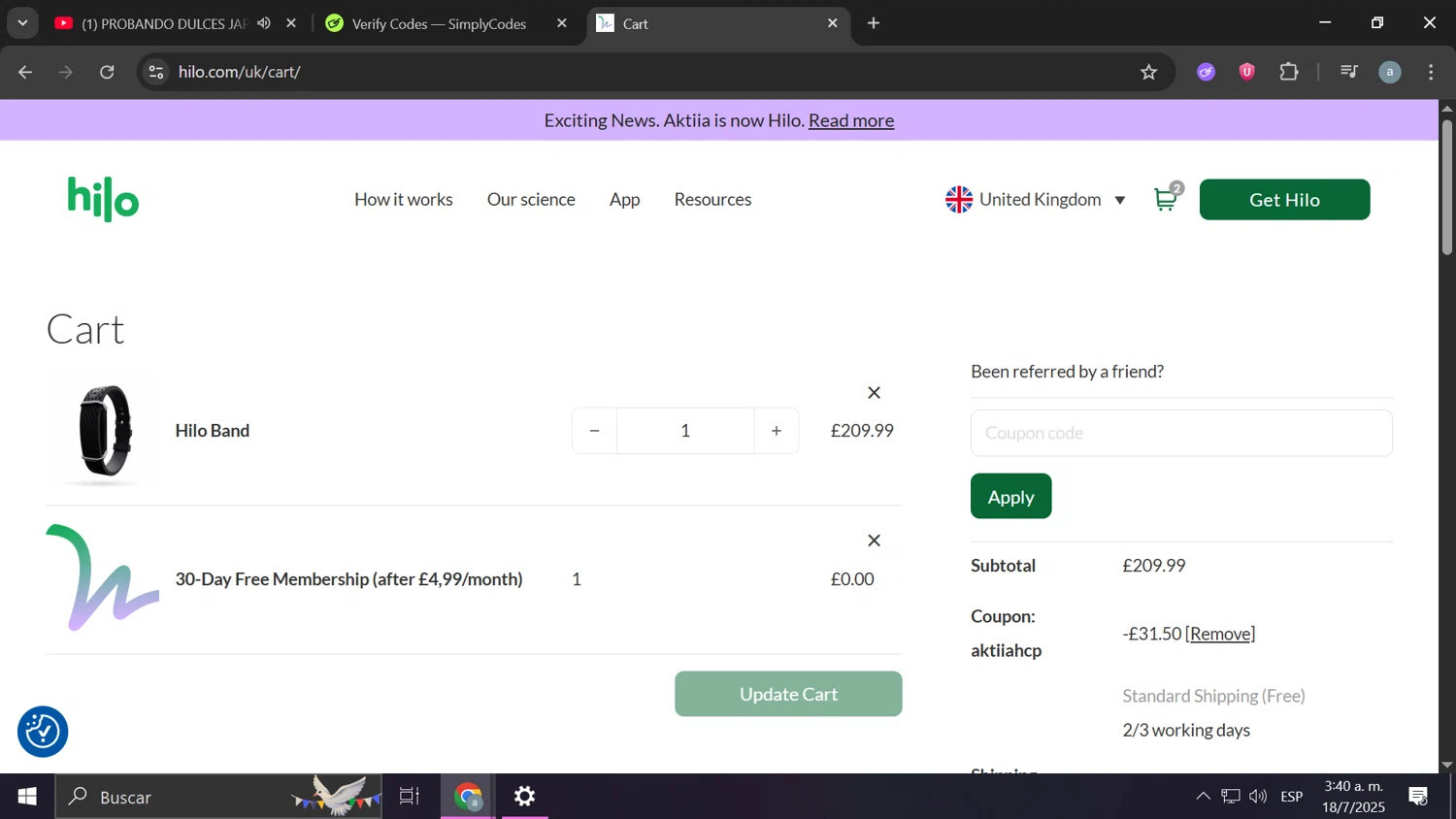Click the Hilo Band product thumbnail
The height and width of the screenshot is (819, 1456).
pyautogui.click(x=103, y=431)
